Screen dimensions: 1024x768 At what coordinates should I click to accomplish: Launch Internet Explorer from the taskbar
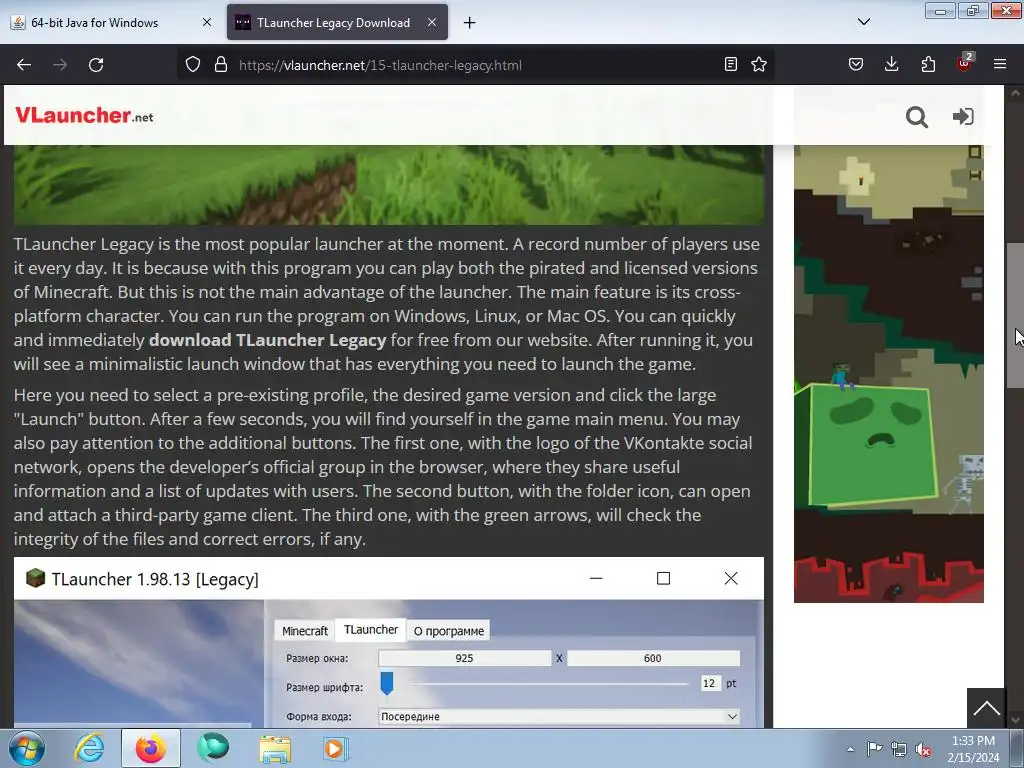pyautogui.click(x=89, y=748)
